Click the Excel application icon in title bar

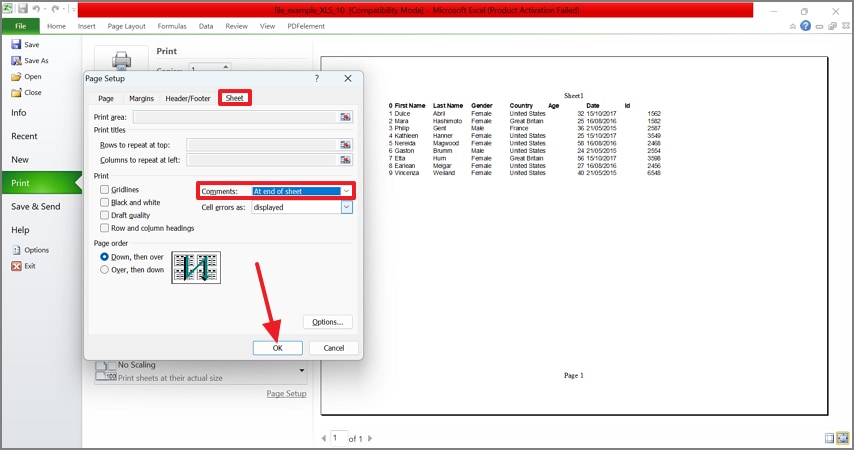[8, 9]
